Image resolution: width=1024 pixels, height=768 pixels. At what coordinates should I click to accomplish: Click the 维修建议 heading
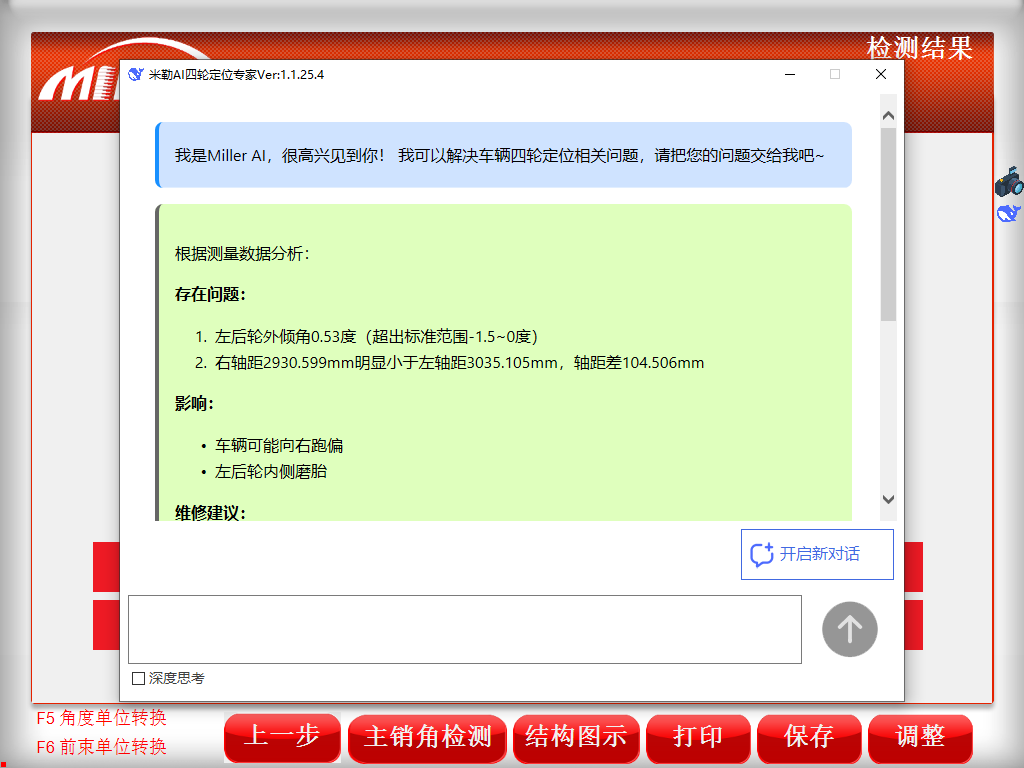click(x=210, y=513)
